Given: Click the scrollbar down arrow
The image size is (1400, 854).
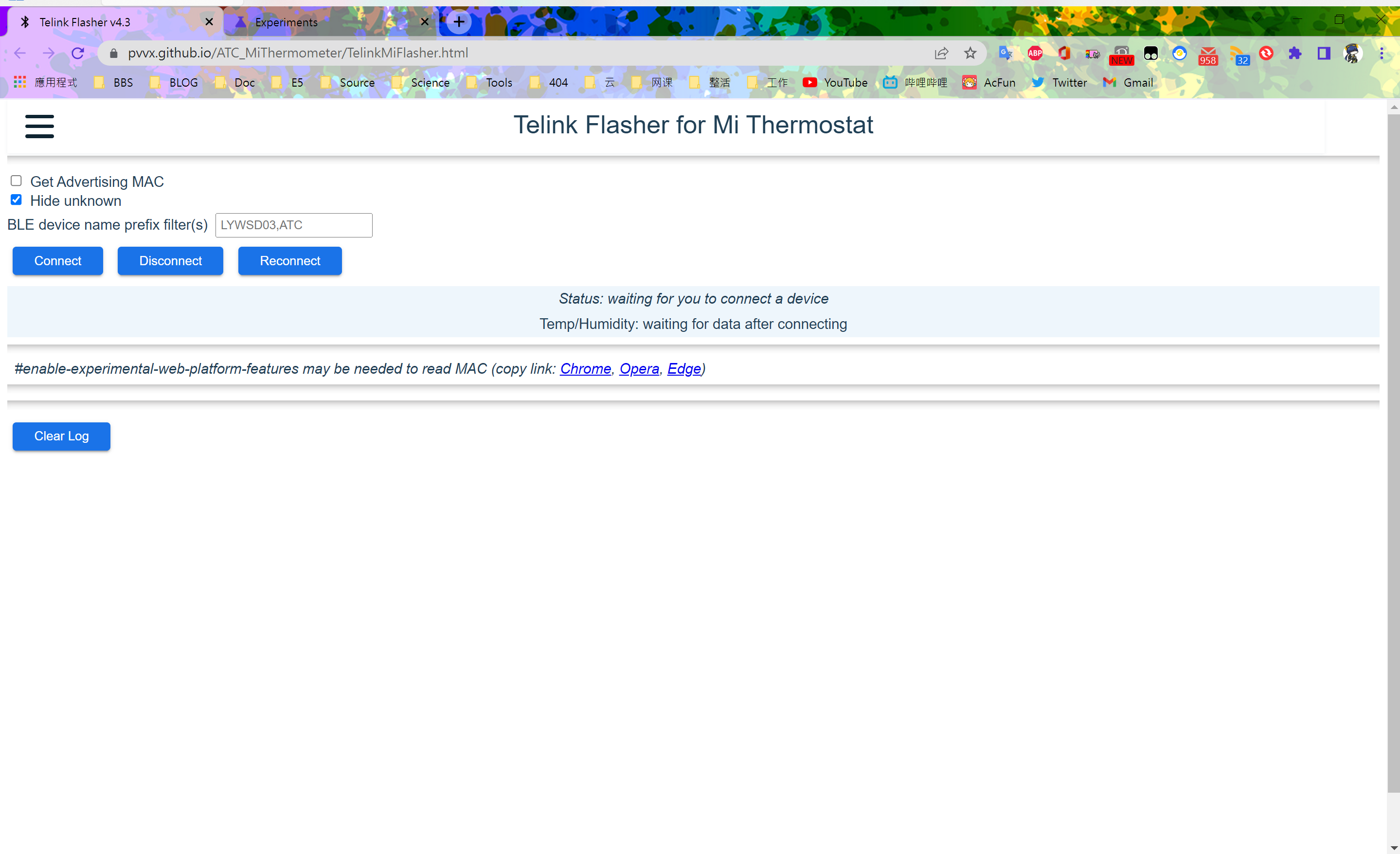Looking at the screenshot, I should pos(1393,848).
